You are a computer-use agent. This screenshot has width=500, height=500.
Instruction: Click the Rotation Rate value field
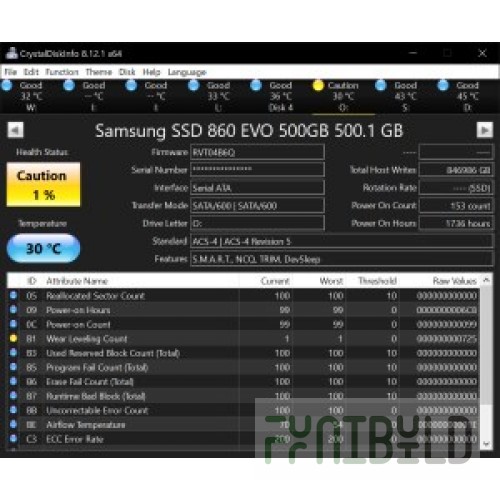click(456, 188)
